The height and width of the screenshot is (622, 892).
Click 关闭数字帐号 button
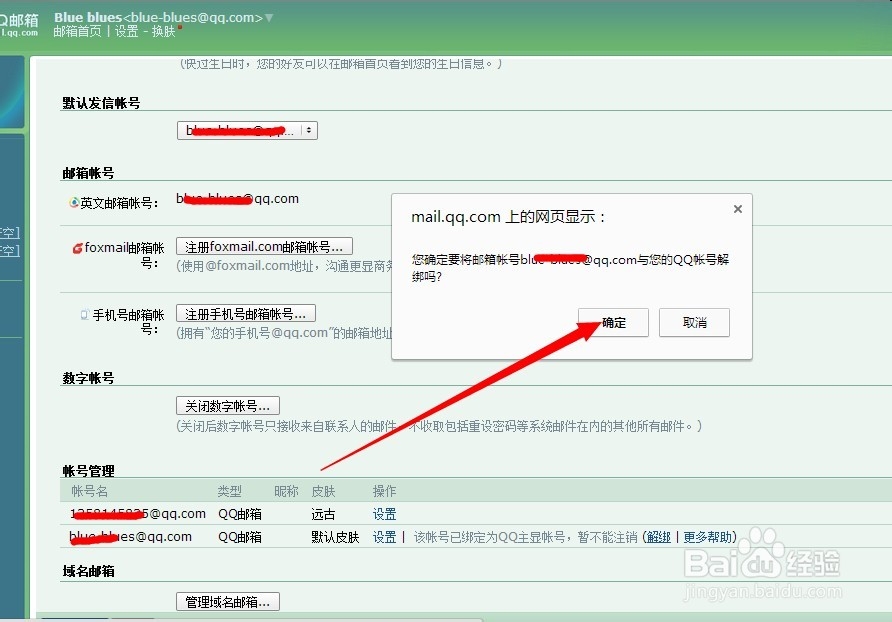(x=228, y=406)
